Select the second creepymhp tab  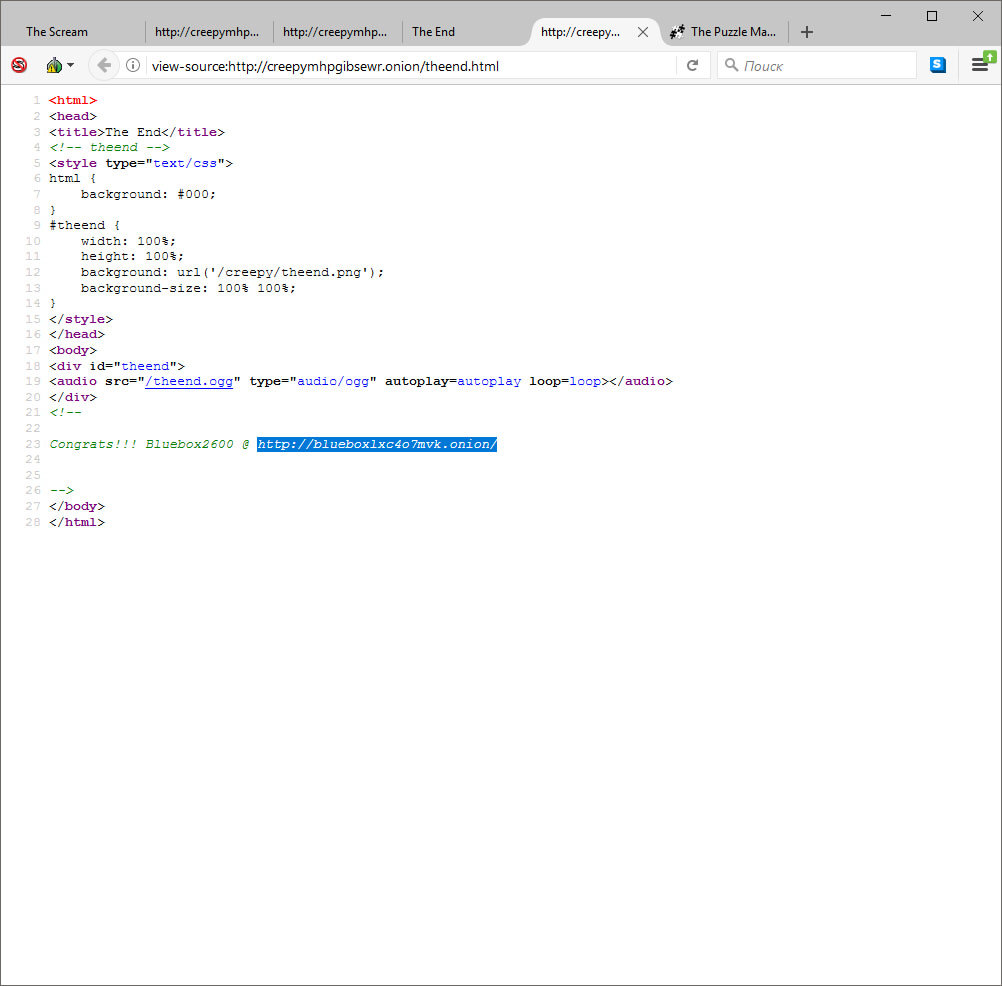coord(207,32)
